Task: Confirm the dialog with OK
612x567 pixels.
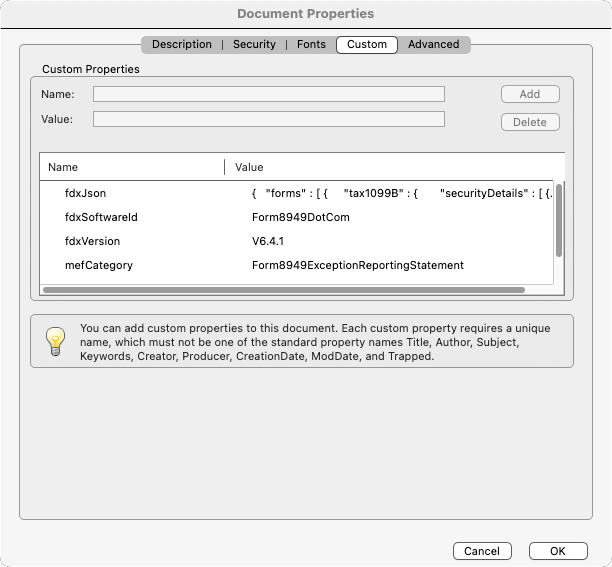Action: [x=557, y=551]
